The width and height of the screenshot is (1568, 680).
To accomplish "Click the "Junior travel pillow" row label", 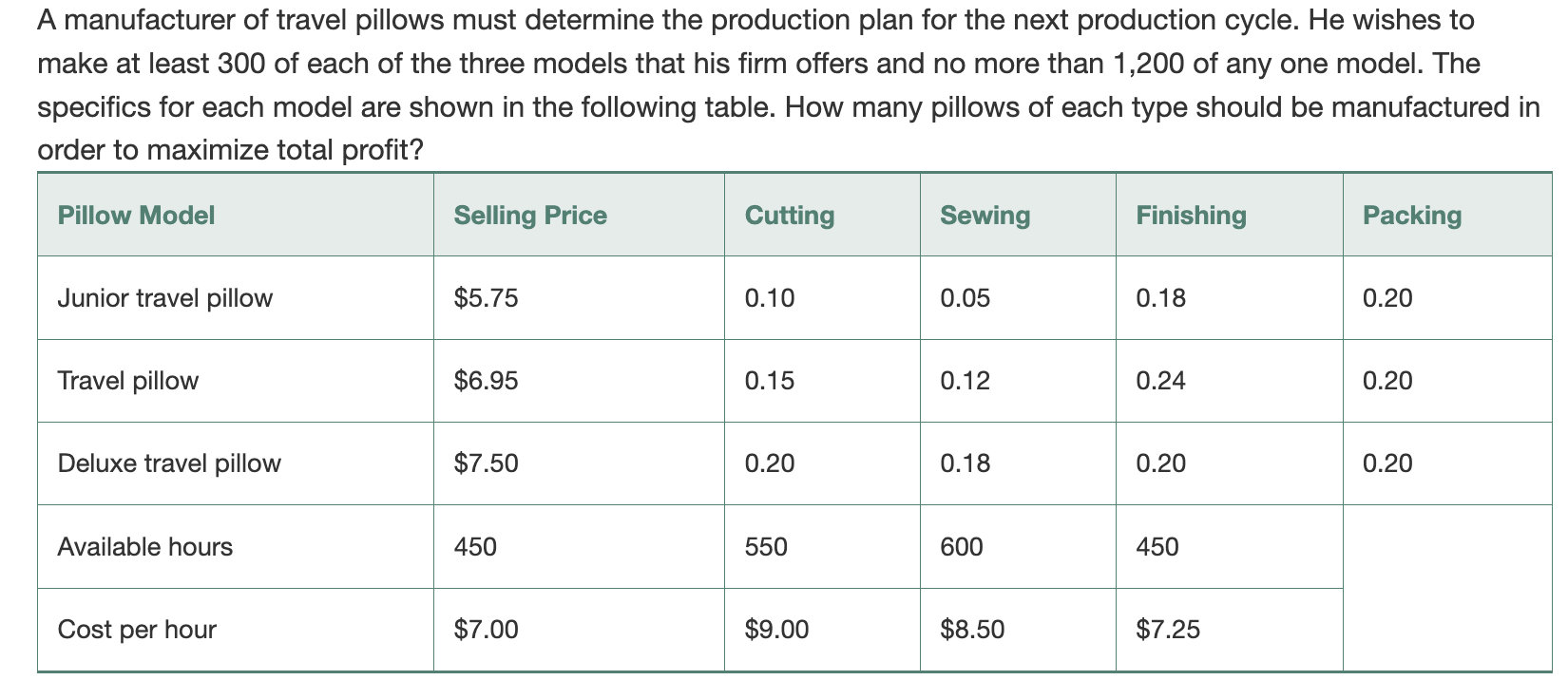I will [164, 298].
